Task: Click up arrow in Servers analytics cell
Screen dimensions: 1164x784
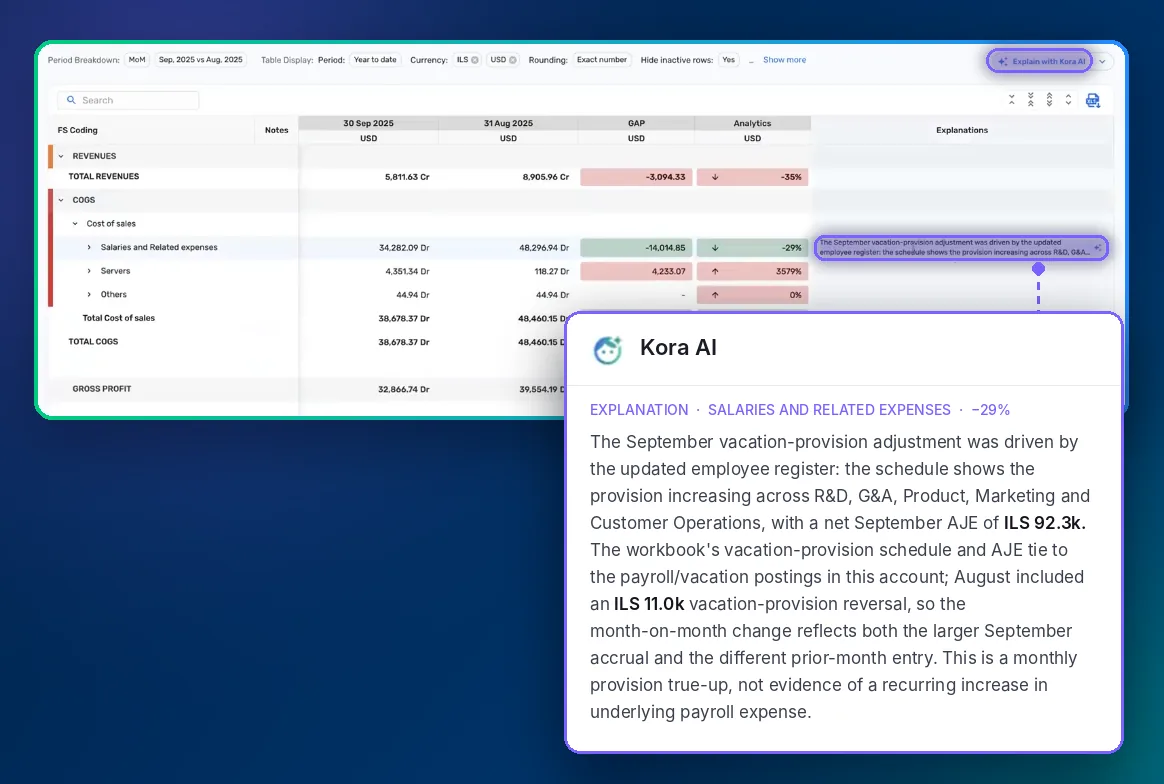Action: click(715, 272)
